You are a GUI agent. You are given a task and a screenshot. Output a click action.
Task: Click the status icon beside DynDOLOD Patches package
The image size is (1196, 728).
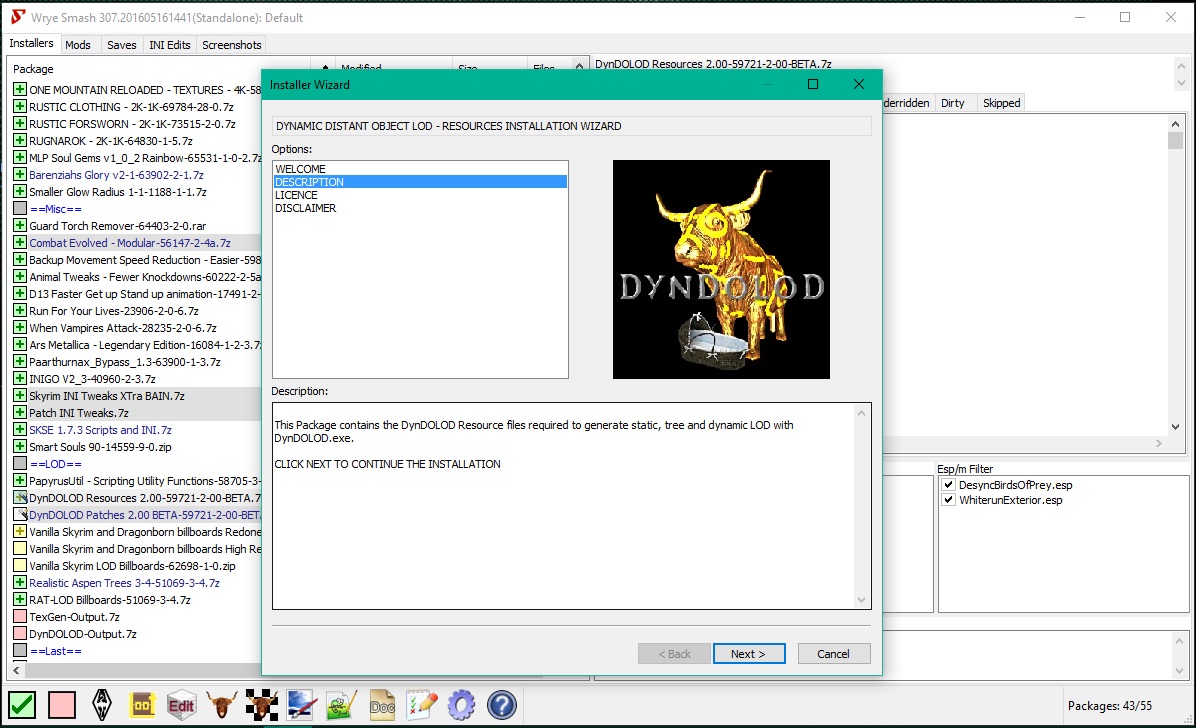tap(20, 514)
